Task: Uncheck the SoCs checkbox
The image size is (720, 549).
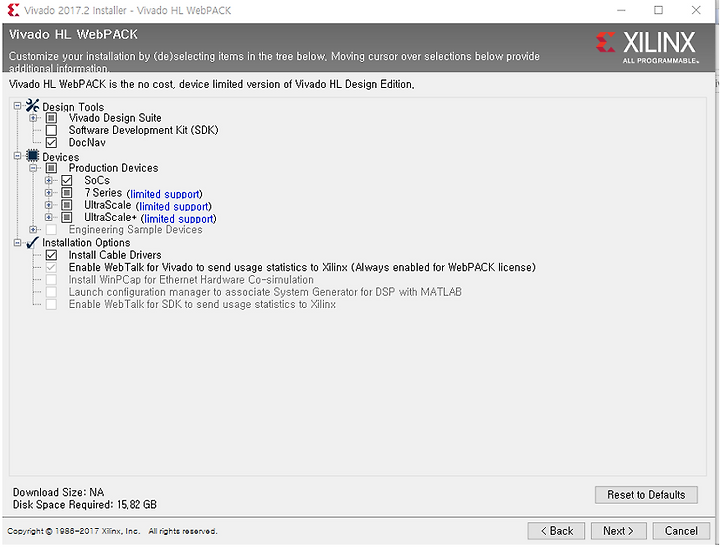Action: (67, 180)
